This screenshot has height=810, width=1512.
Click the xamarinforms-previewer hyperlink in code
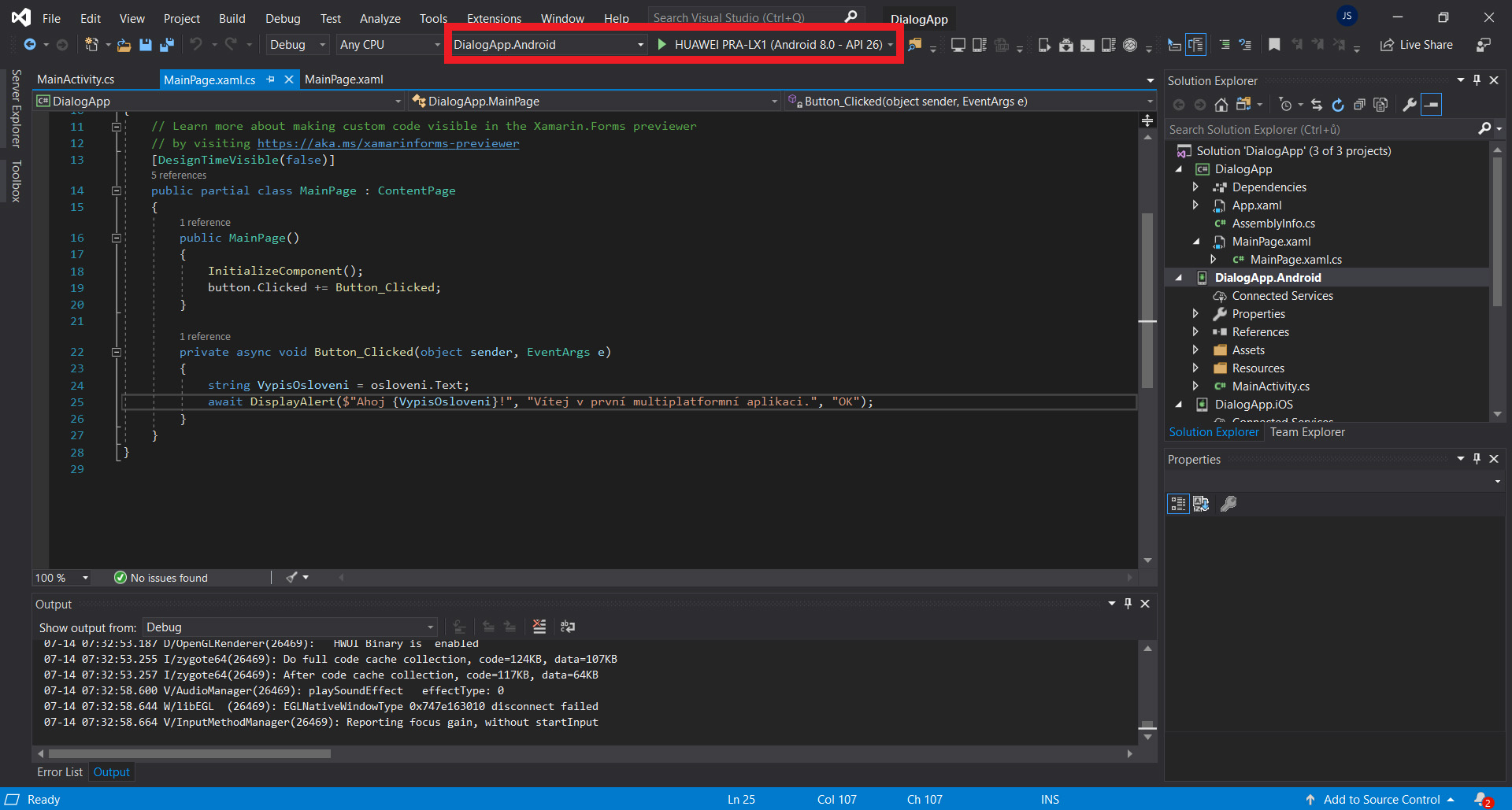[387, 143]
